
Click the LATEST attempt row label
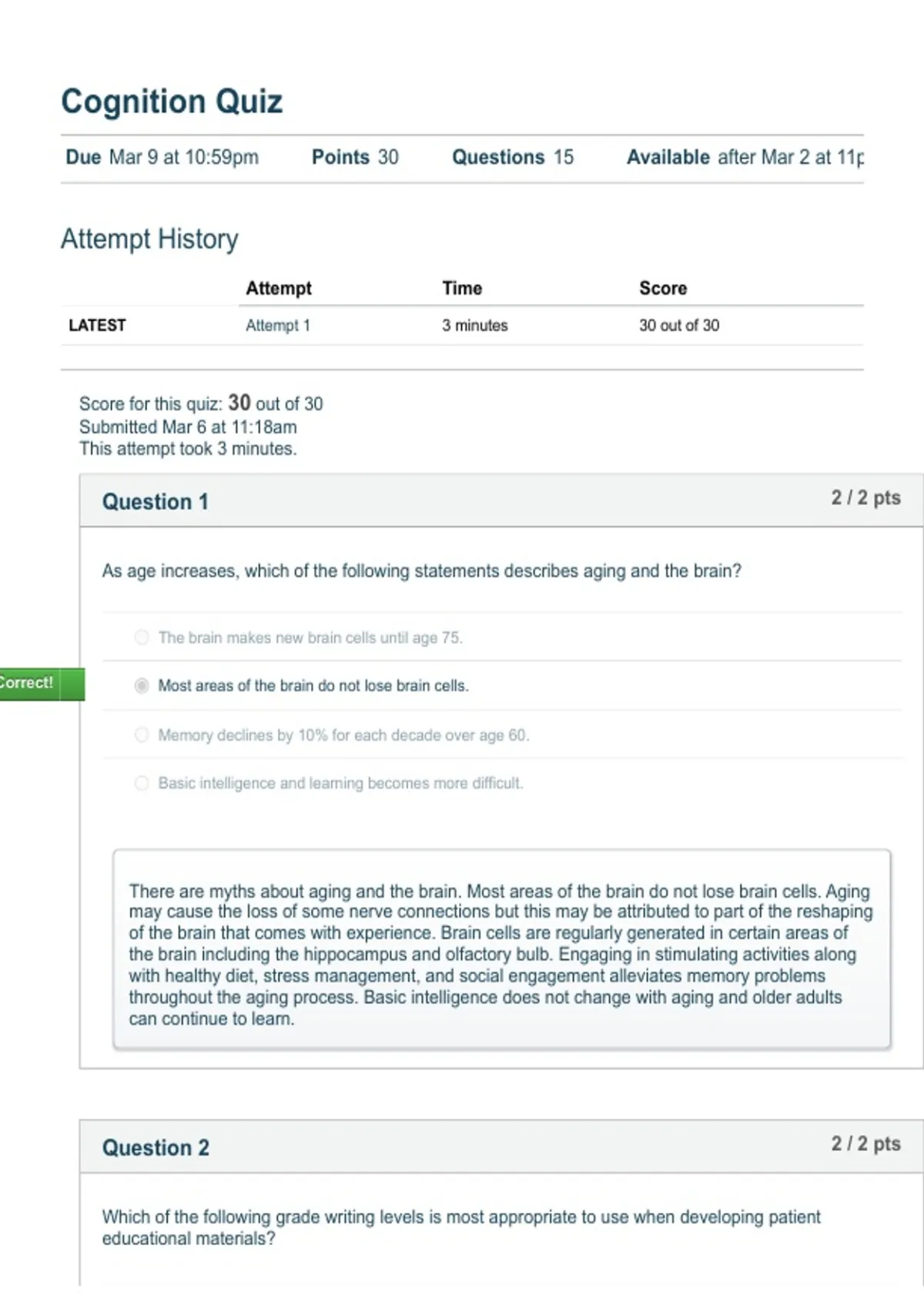[x=97, y=325]
